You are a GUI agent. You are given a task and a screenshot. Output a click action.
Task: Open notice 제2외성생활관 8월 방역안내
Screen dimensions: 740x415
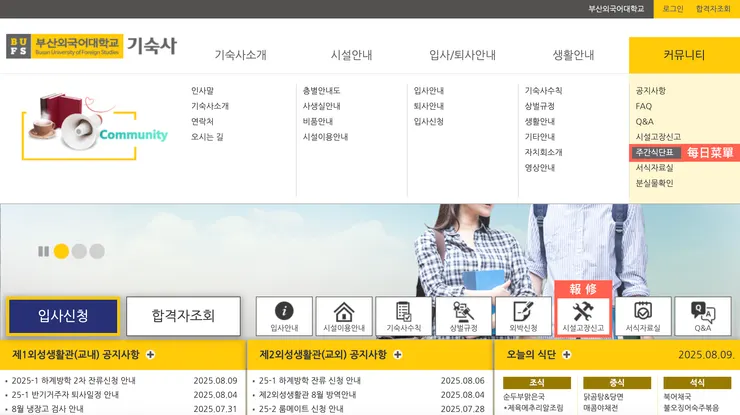[x=307, y=395]
